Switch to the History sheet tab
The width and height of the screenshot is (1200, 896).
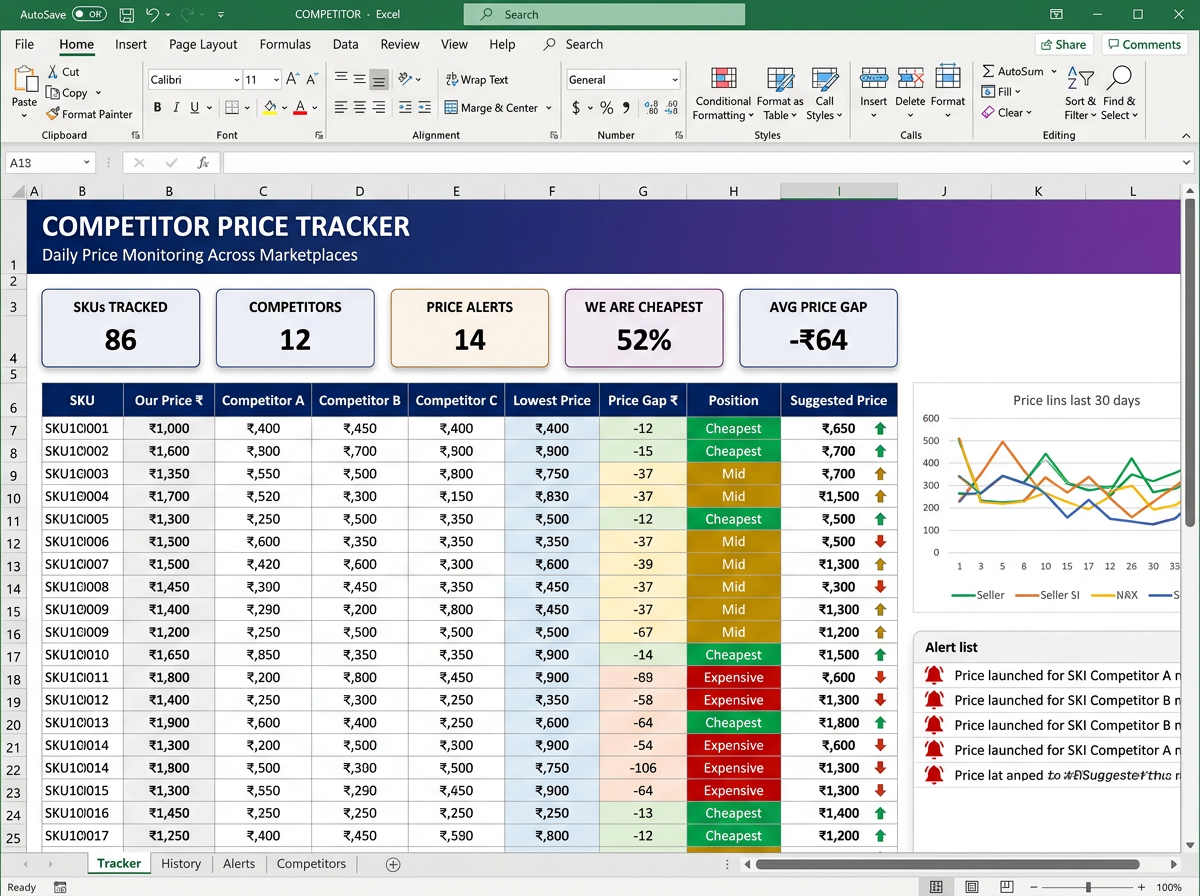[181, 864]
